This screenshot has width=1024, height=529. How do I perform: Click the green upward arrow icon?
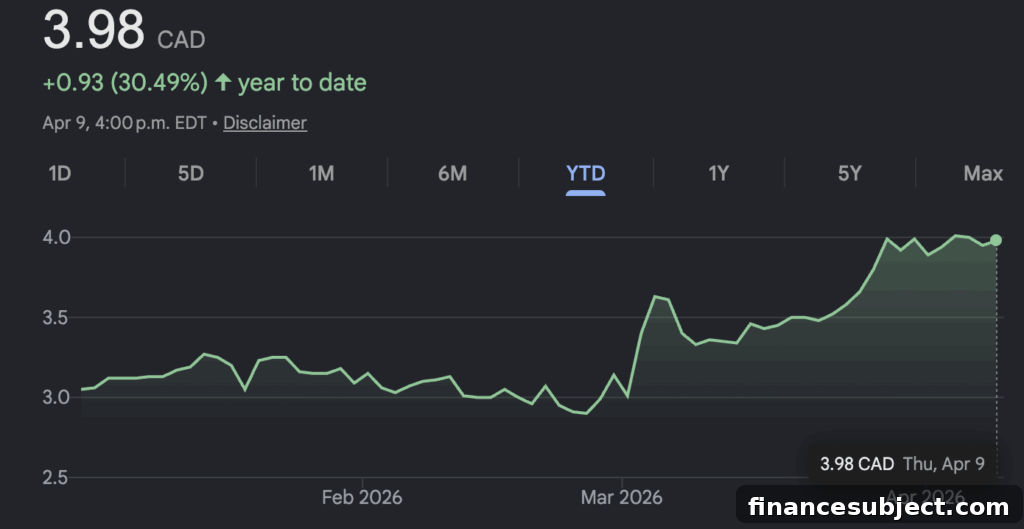tap(223, 82)
